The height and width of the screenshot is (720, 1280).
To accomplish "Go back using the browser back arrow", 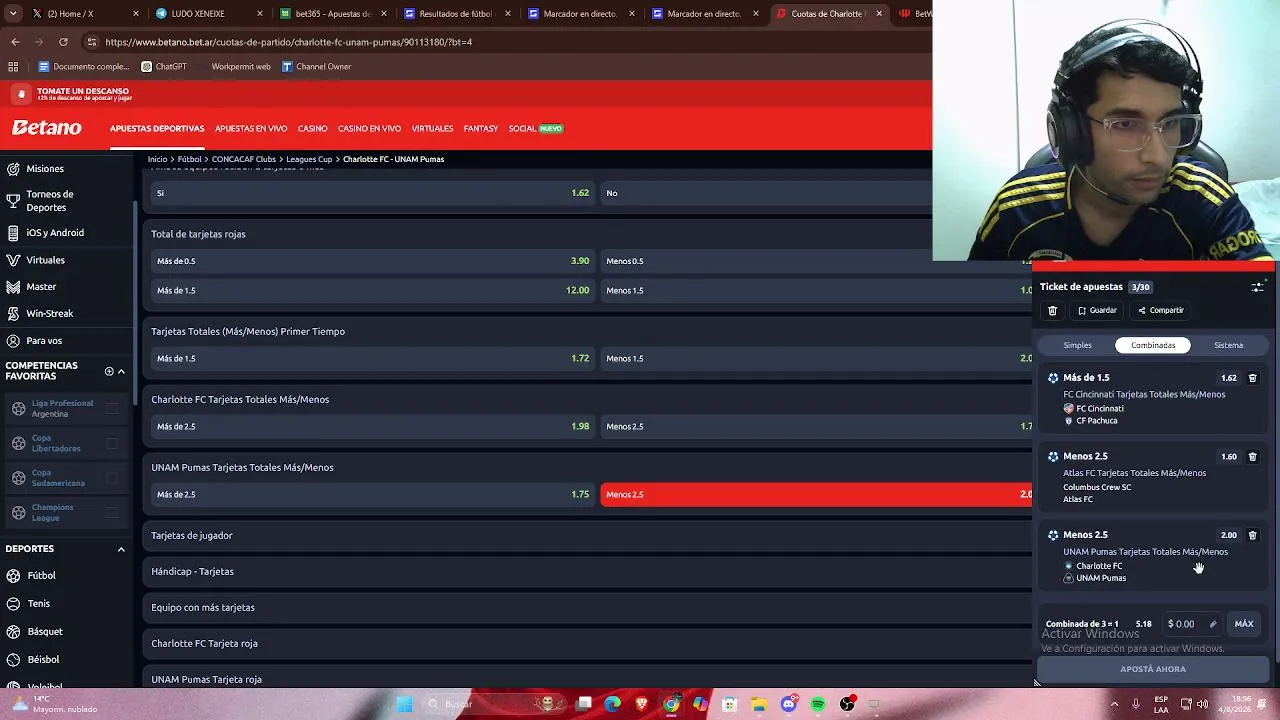I will pos(15,42).
